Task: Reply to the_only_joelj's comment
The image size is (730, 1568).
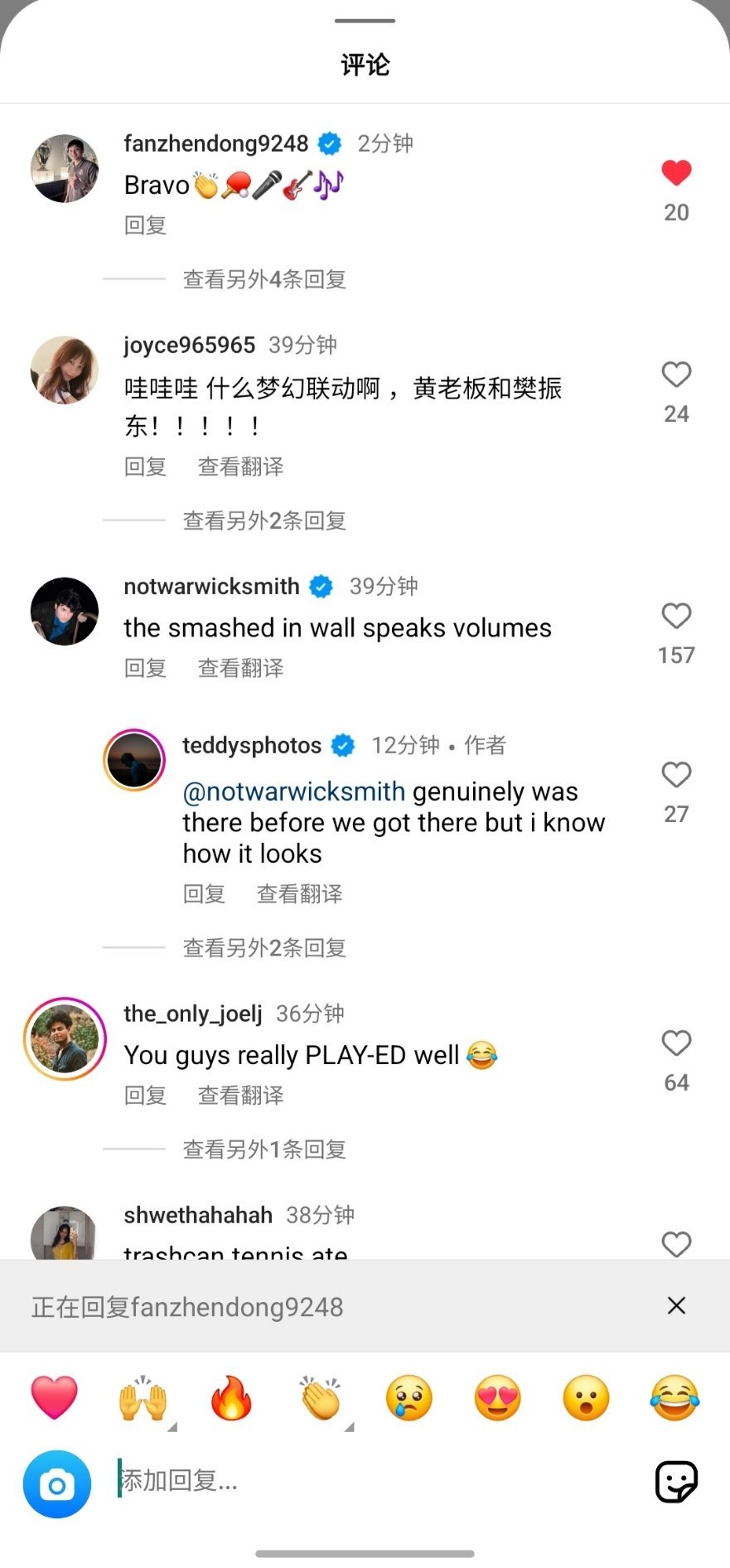Action: coord(146,1096)
